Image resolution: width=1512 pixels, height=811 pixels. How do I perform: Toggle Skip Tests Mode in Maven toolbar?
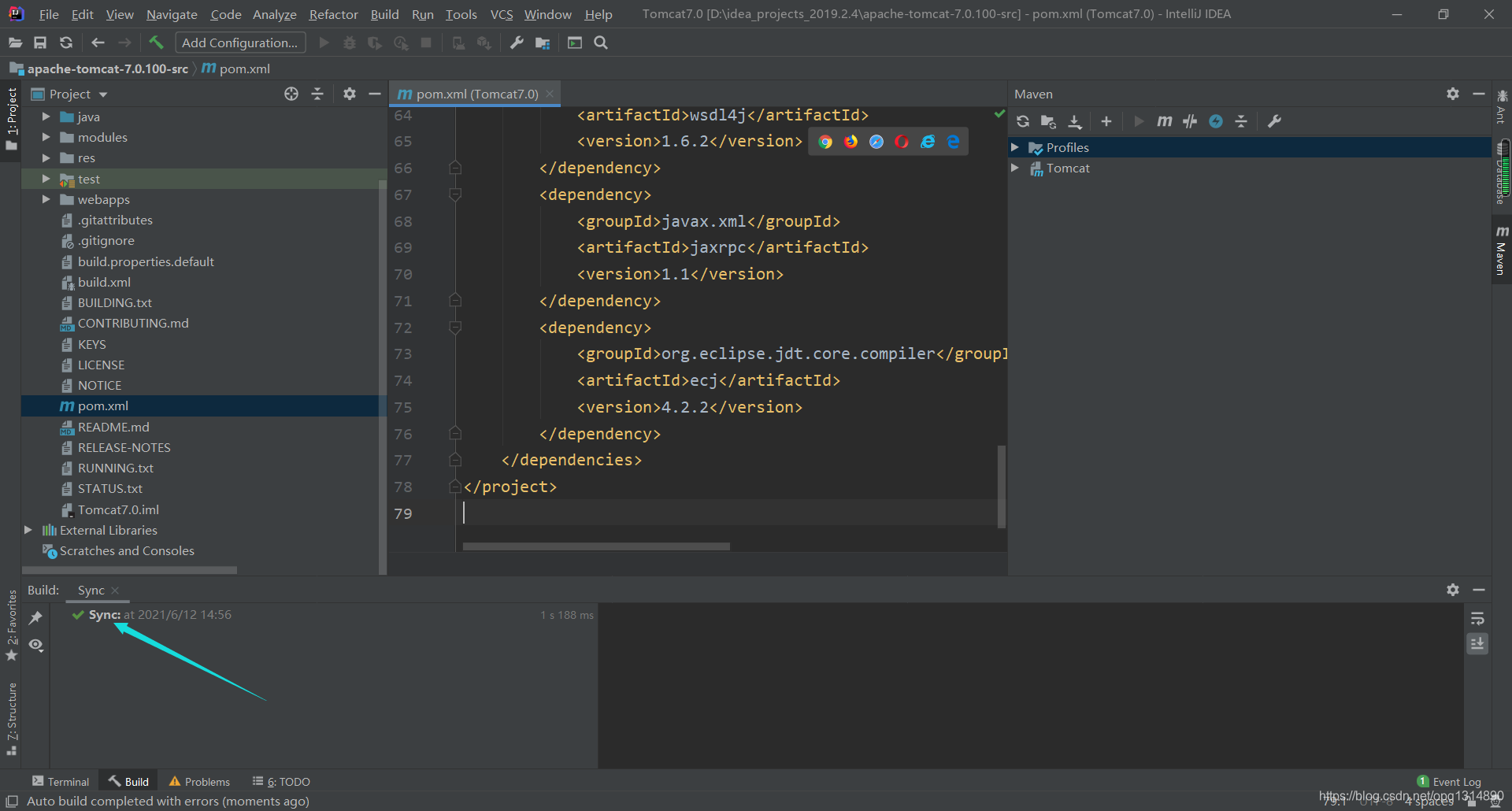point(1216,121)
